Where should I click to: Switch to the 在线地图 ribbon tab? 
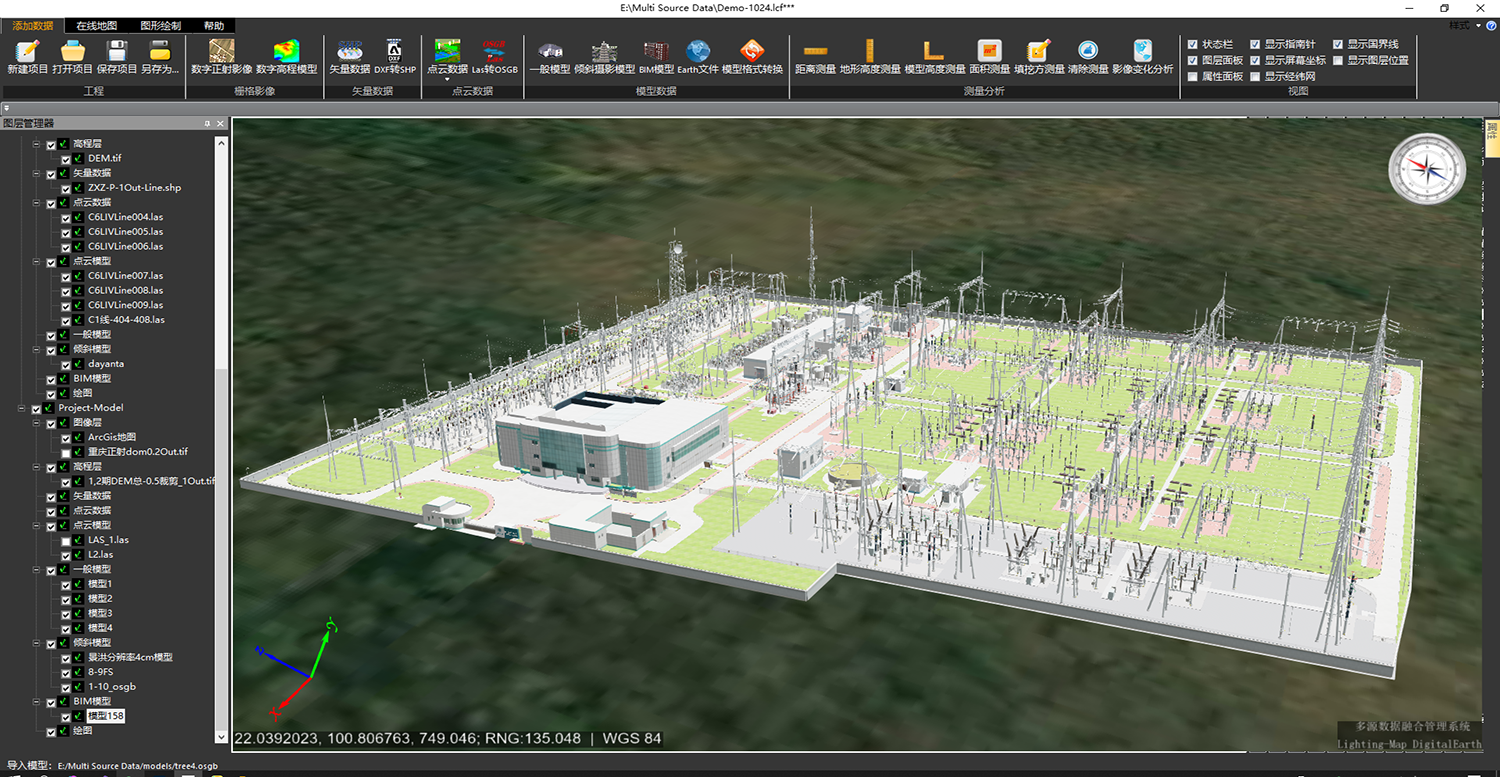pos(97,26)
